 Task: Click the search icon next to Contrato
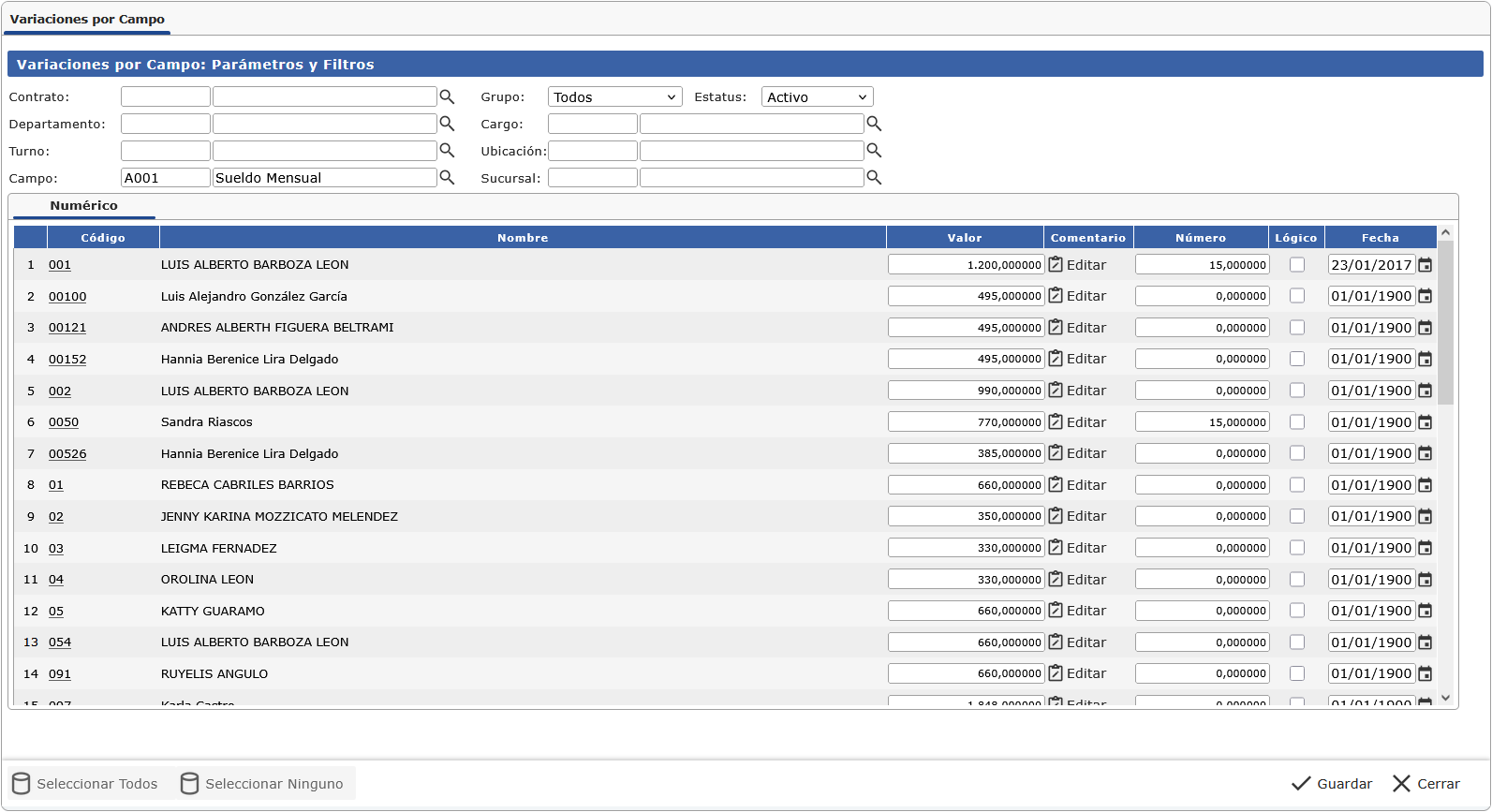[x=447, y=97]
